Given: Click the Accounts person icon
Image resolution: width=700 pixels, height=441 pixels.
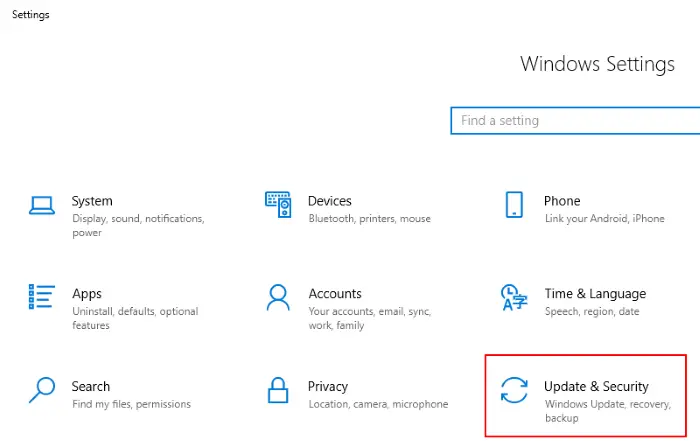Looking at the screenshot, I should [278, 297].
